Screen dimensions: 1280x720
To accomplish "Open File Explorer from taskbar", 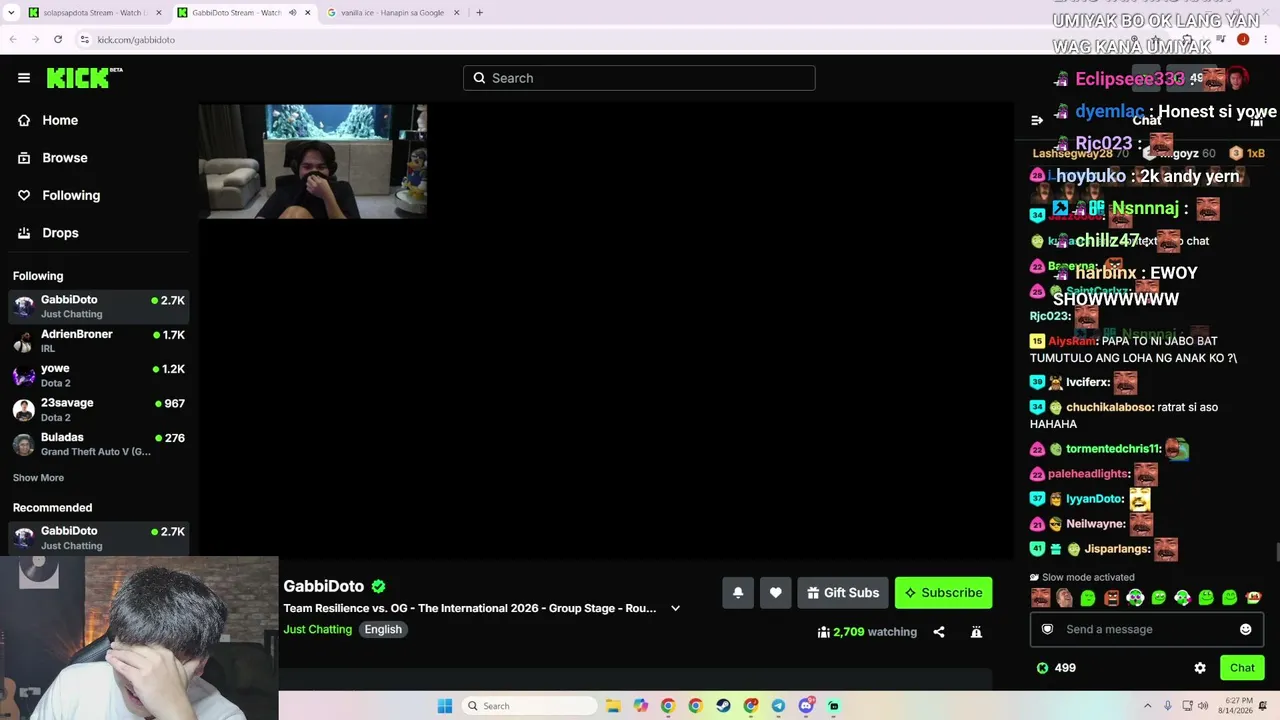I will 613,706.
